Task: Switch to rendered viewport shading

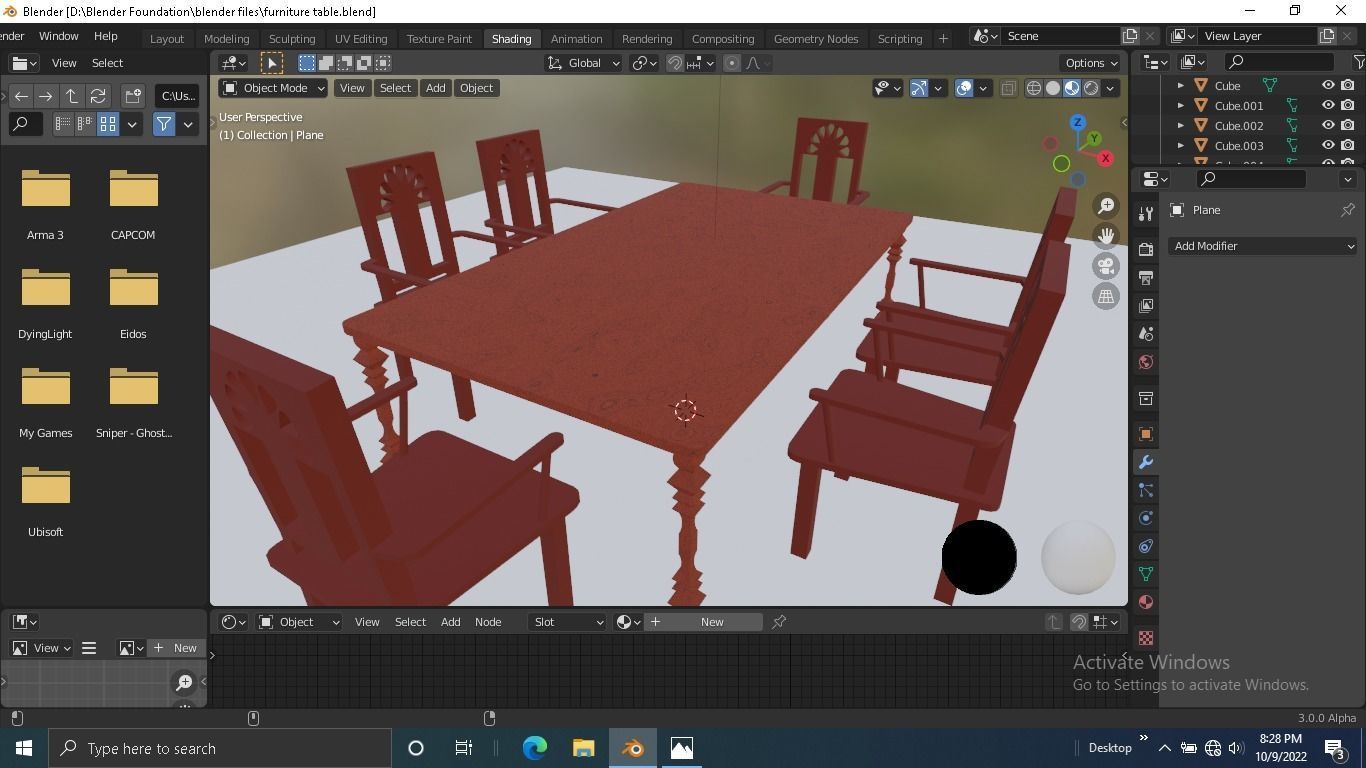Action: [1091, 88]
